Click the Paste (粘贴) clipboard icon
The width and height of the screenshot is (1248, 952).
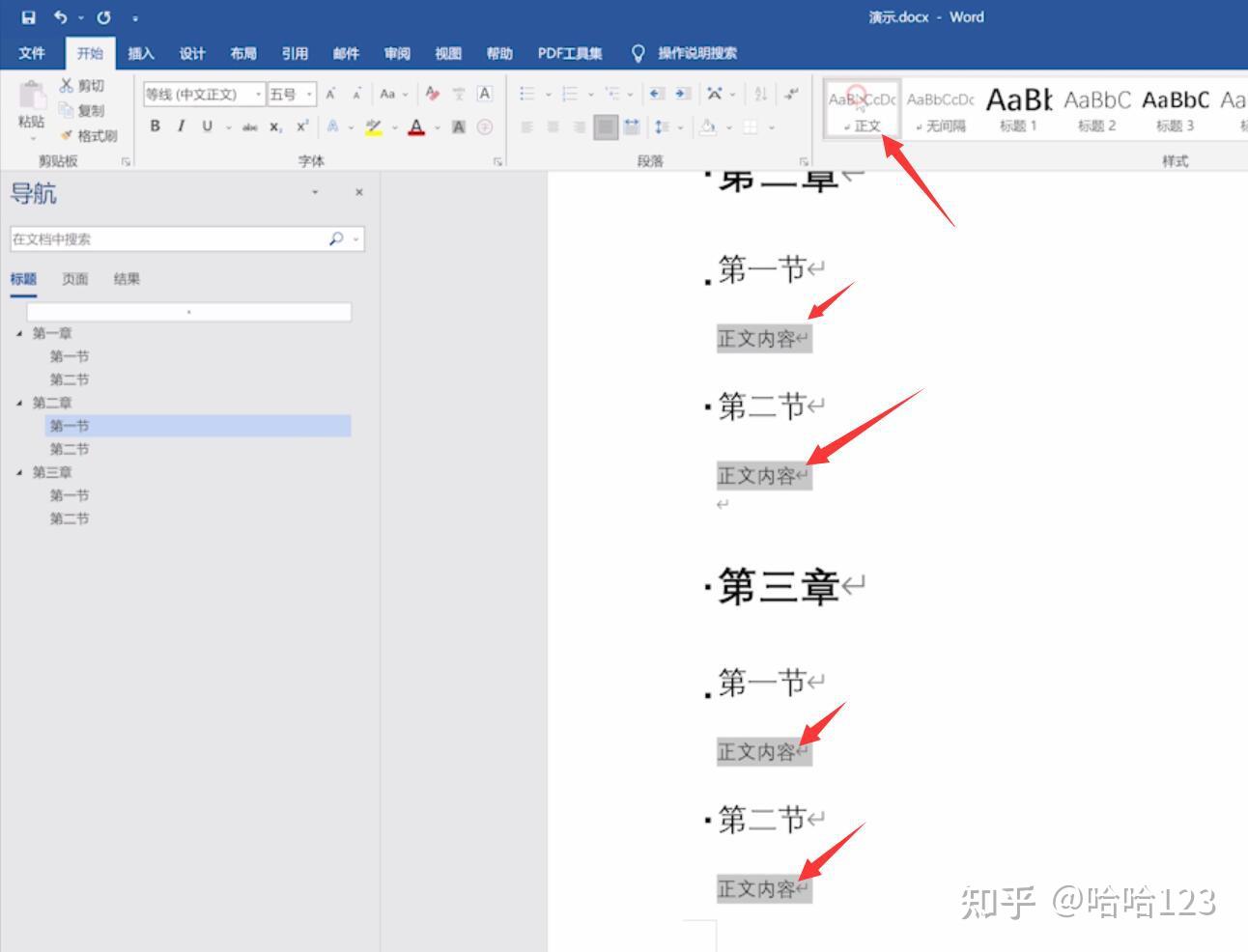click(31, 97)
